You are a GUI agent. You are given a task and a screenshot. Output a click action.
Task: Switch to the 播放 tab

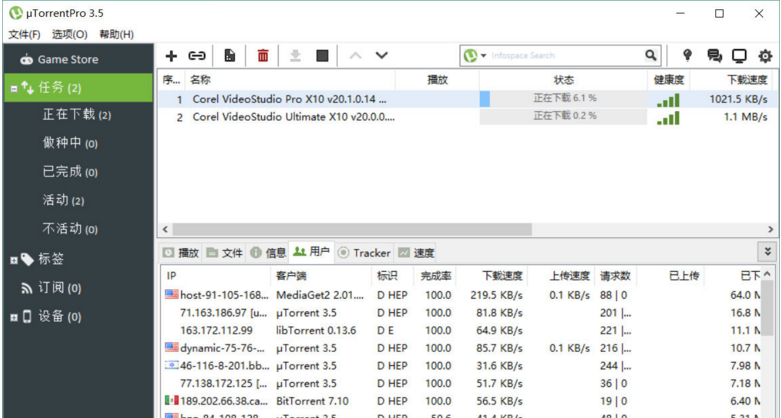(181, 253)
